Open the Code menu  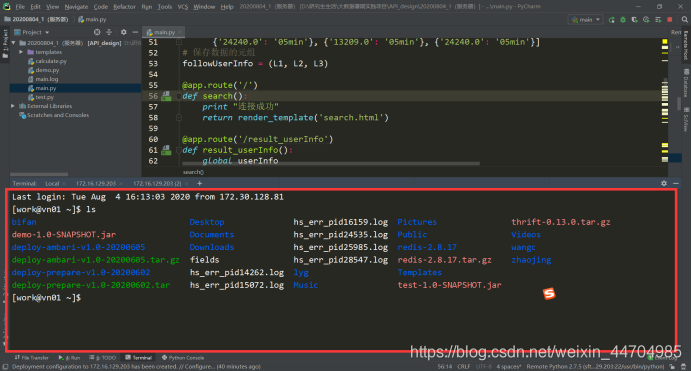click(x=101, y=7)
